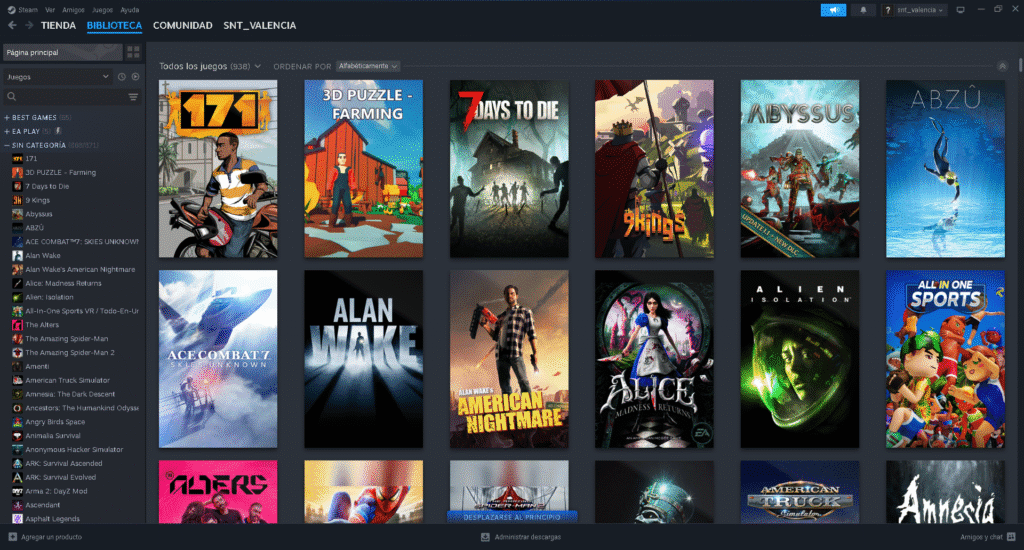Open the Juegos type filter dropdown
Viewport: 1024px width, 550px height.
(58, 76)
